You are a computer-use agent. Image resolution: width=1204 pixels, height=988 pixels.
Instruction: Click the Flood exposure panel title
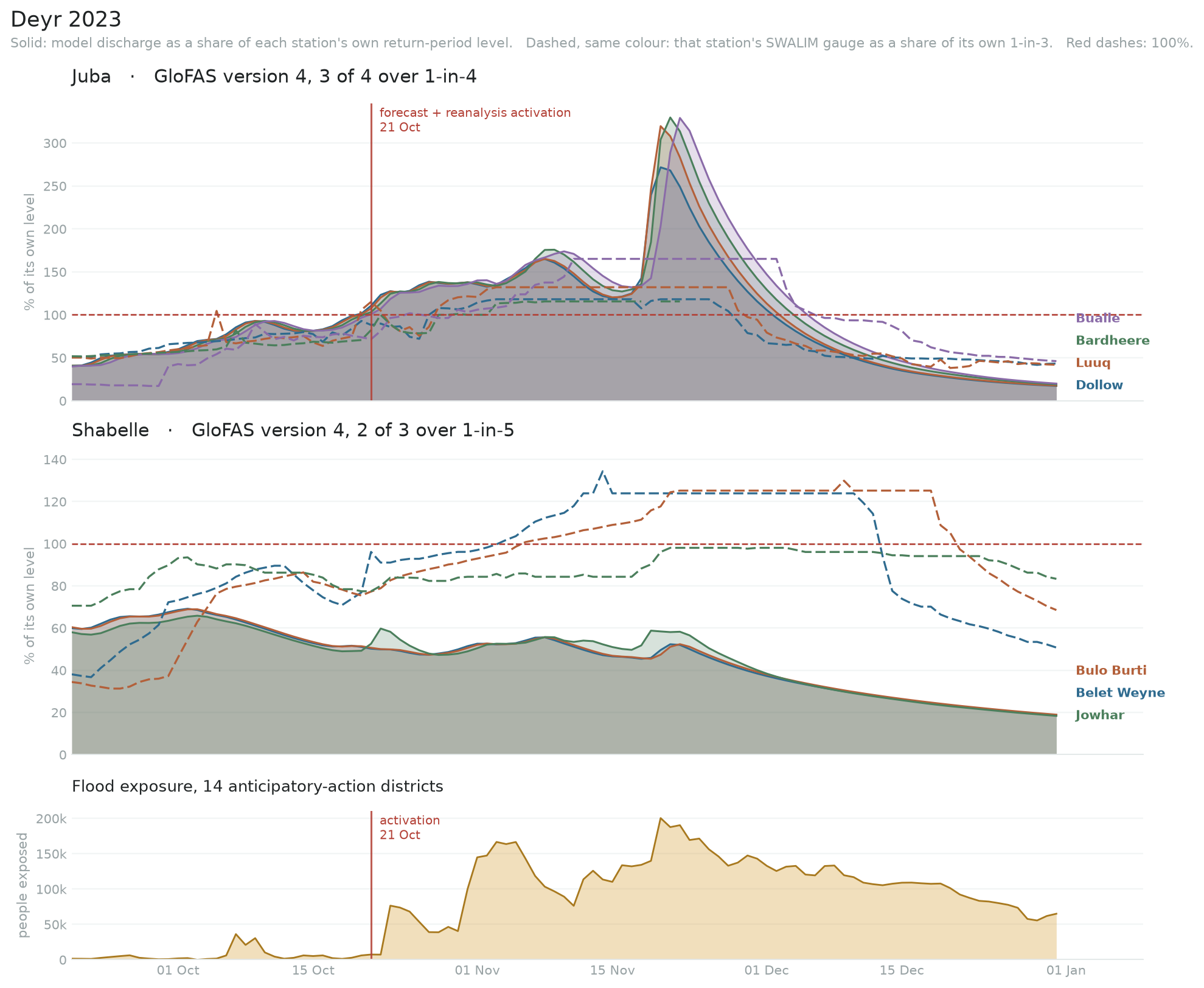(x=257, y=787)
